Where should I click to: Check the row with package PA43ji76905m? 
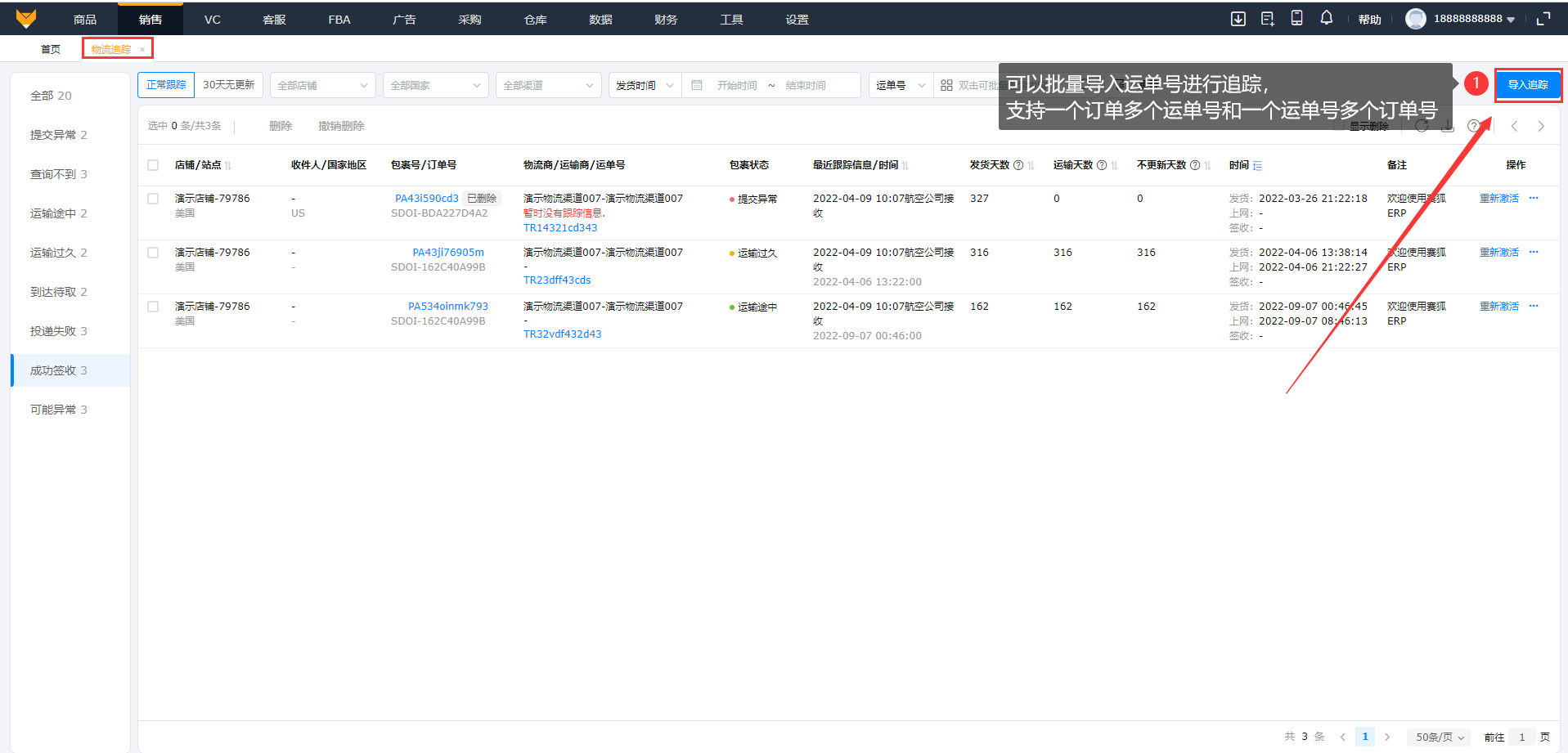click(153, 253)
